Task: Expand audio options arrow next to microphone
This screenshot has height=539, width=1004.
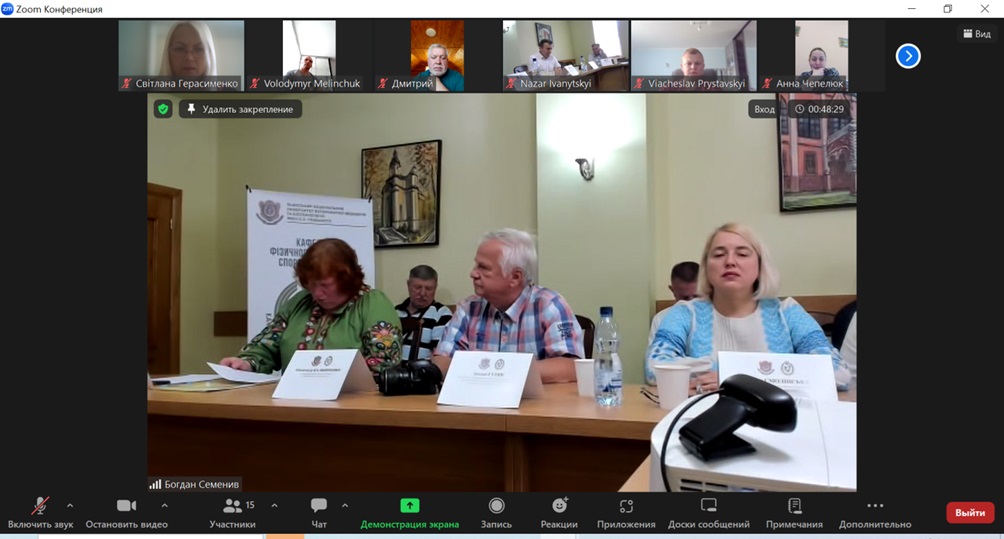Action: tap(70, 505)
